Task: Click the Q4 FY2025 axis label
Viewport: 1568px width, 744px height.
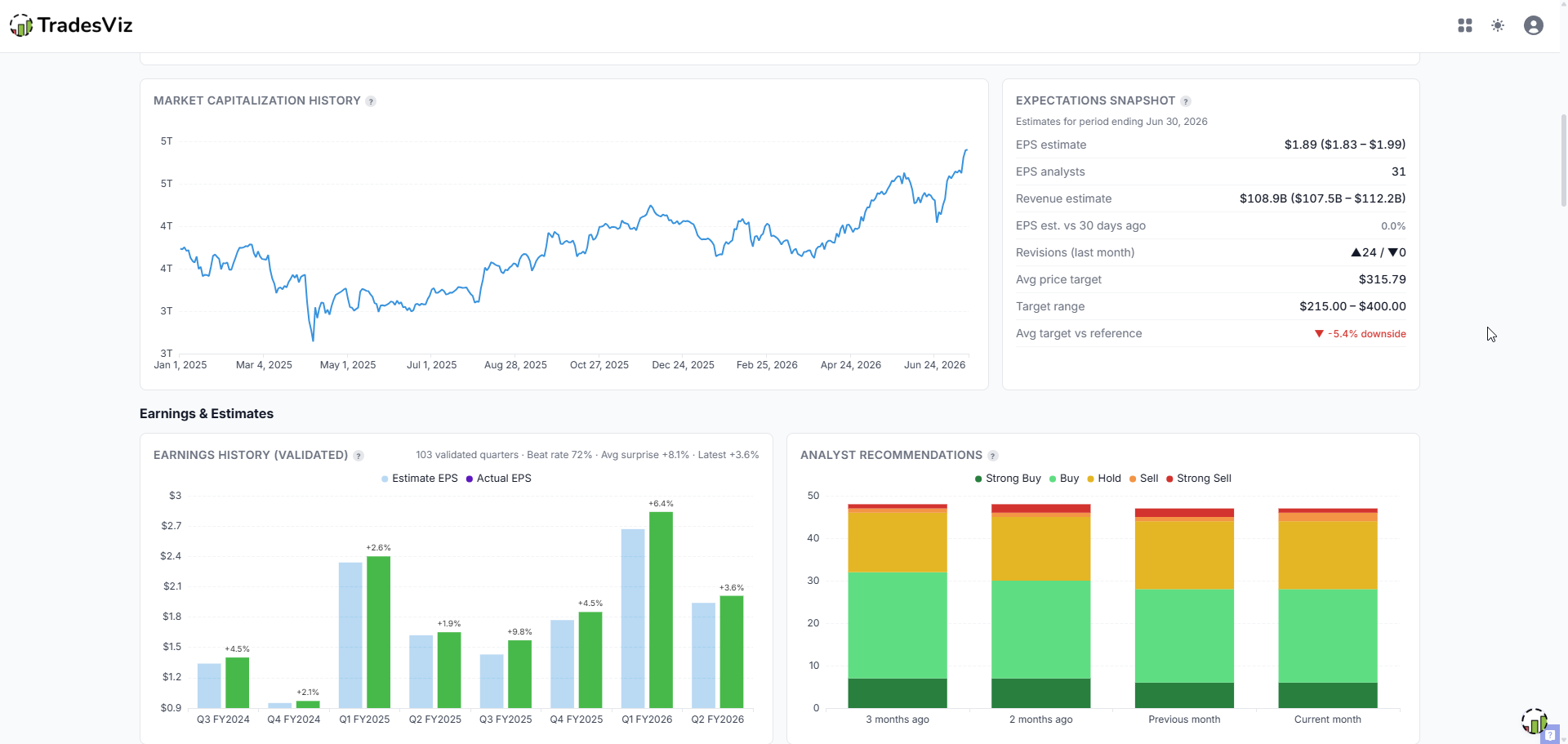Action: (x=577, y=719)
